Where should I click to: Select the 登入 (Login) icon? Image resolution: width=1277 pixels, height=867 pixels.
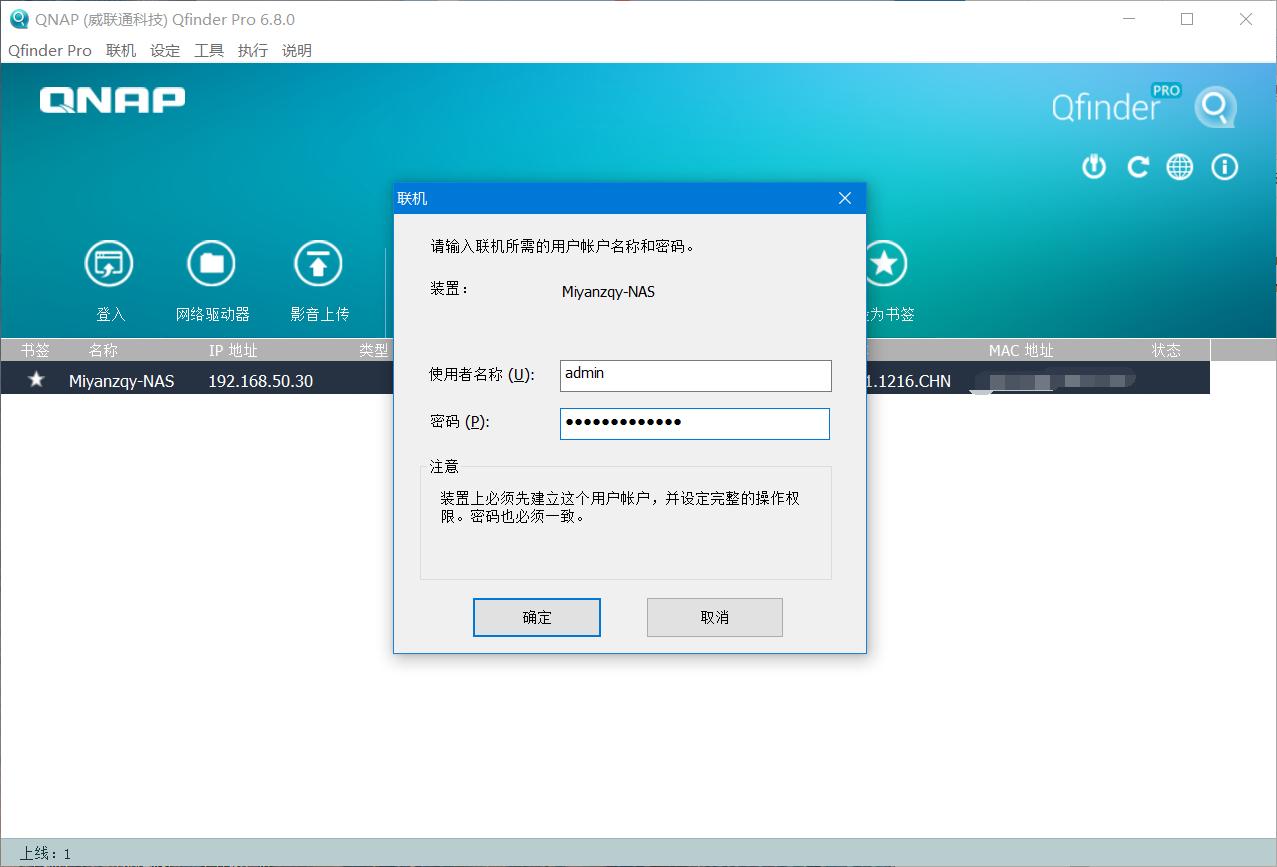109,262
